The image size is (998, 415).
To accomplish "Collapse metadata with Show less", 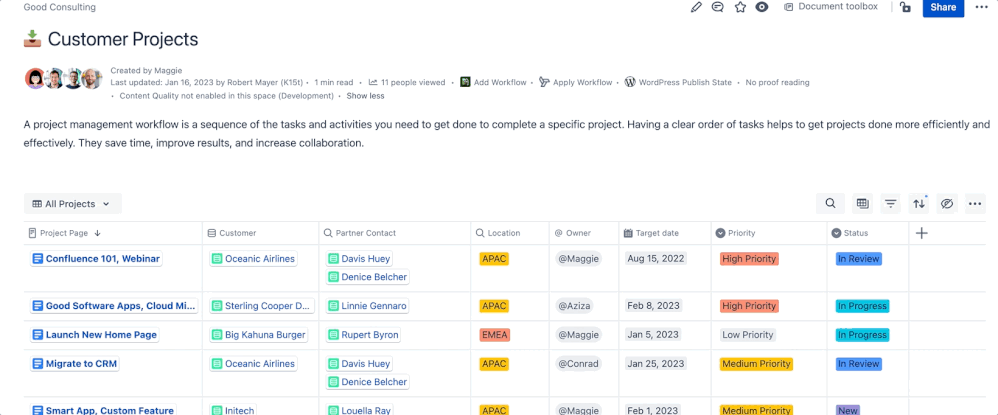I will pos(365,96).
